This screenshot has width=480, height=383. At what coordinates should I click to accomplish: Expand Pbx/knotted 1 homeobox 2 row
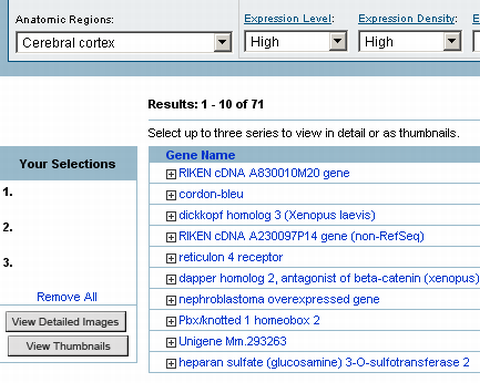[171, 322]
